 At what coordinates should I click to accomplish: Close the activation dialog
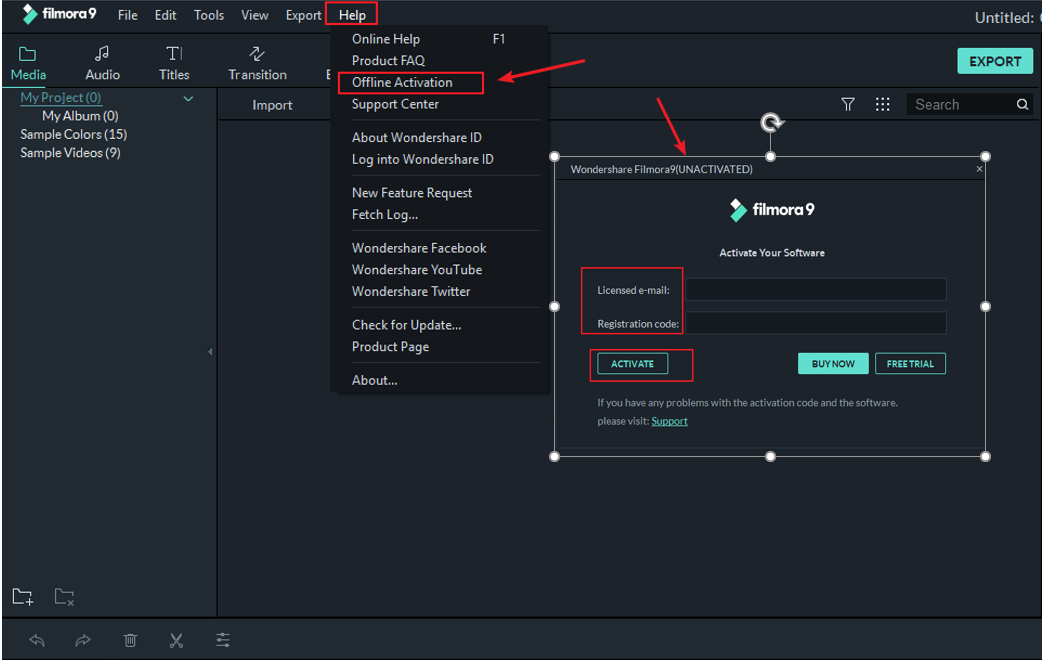coord(979,169)
